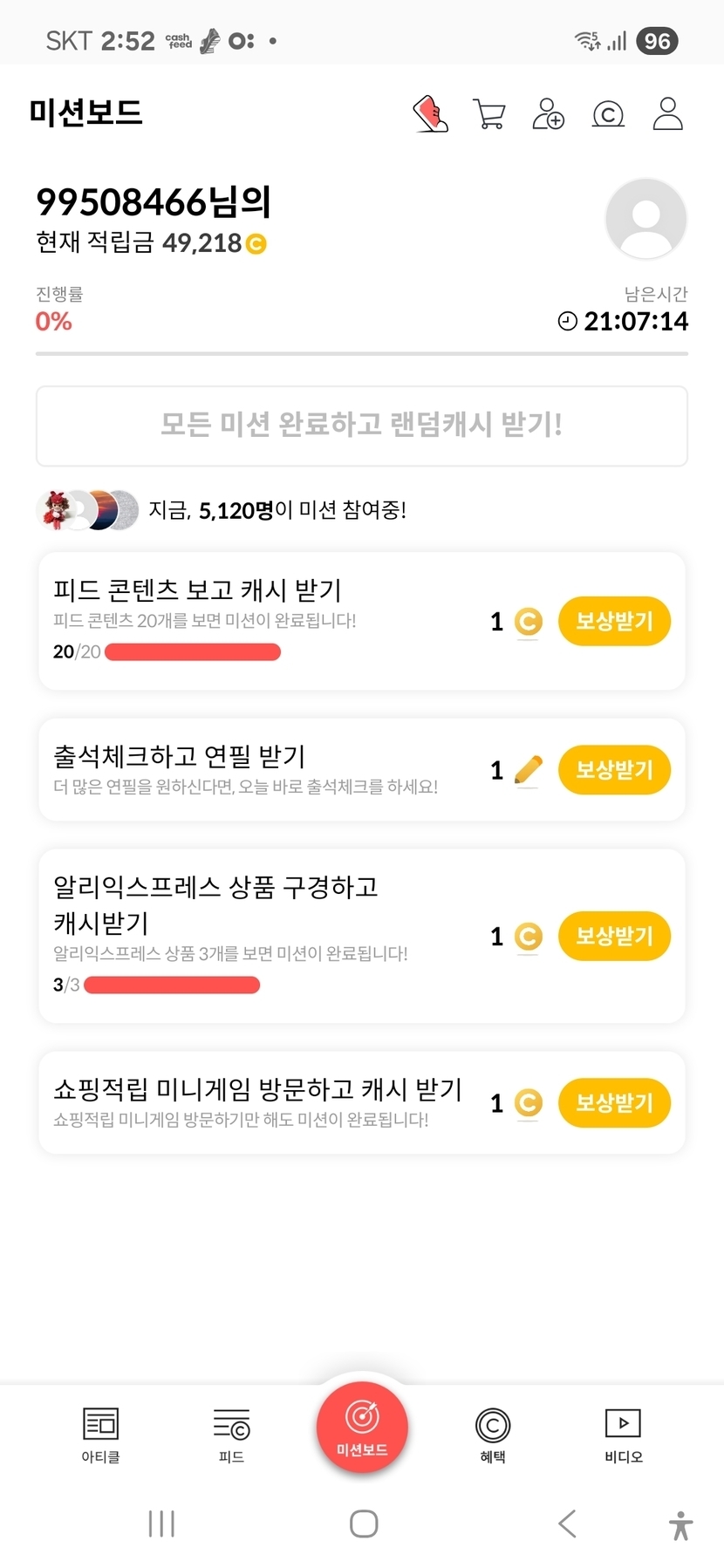Image resolution: width=724 pixels, height=1568 pixels.
Task: Open the 비디오 tab
Action: click(623, 1435)
